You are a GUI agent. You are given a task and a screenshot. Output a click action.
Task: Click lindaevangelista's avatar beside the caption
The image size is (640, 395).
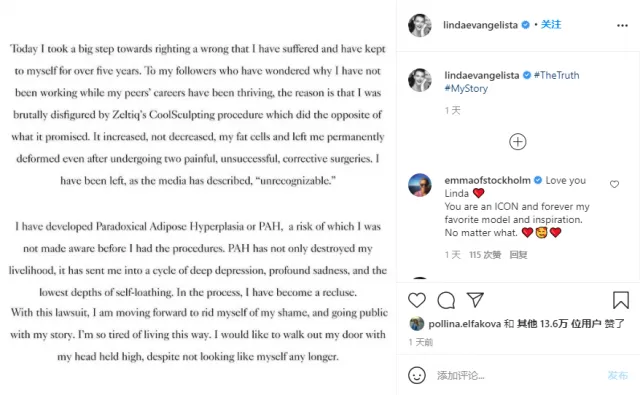point(420,80)
